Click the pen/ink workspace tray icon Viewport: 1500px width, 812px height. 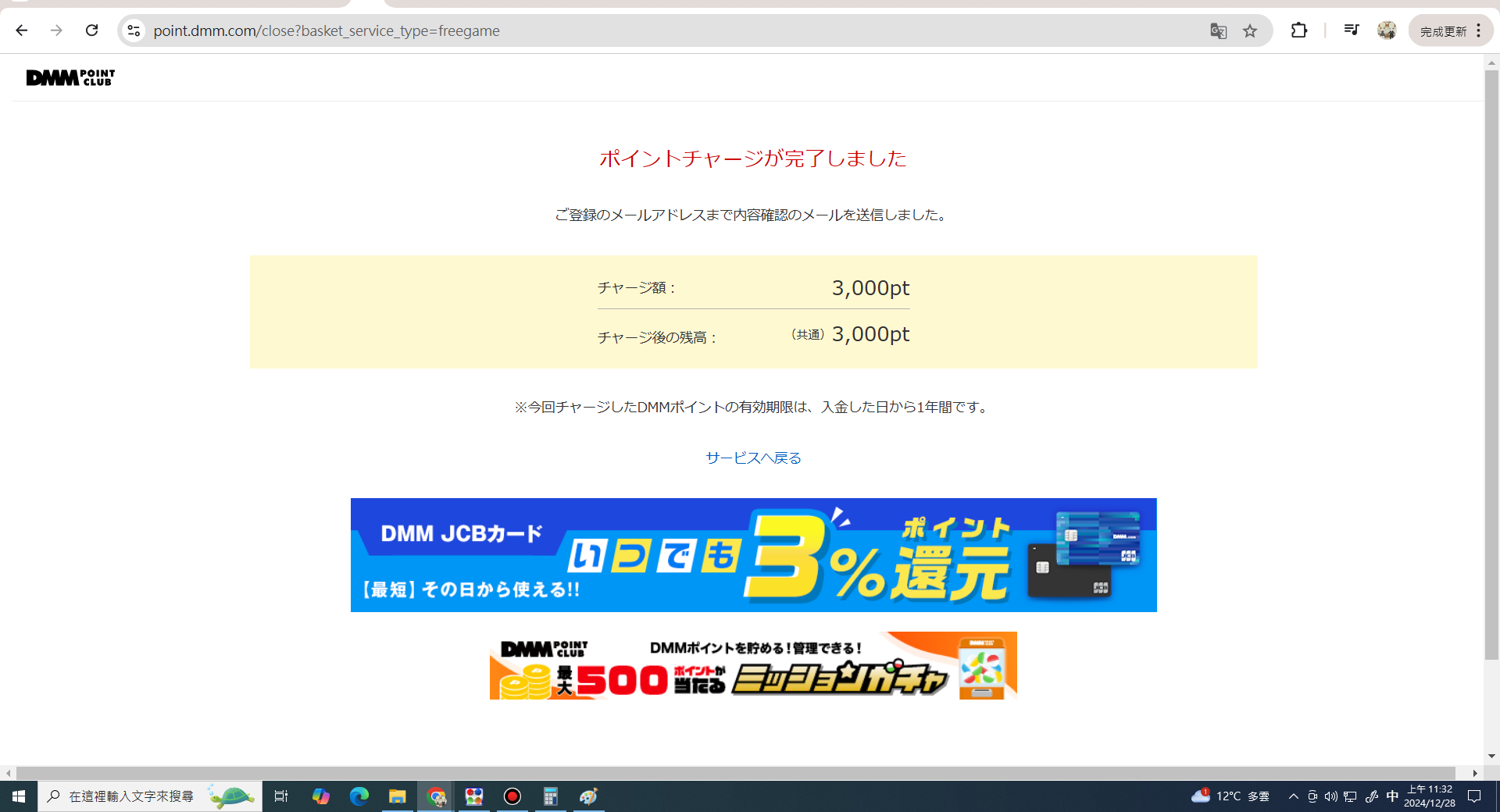(1371, 796)
